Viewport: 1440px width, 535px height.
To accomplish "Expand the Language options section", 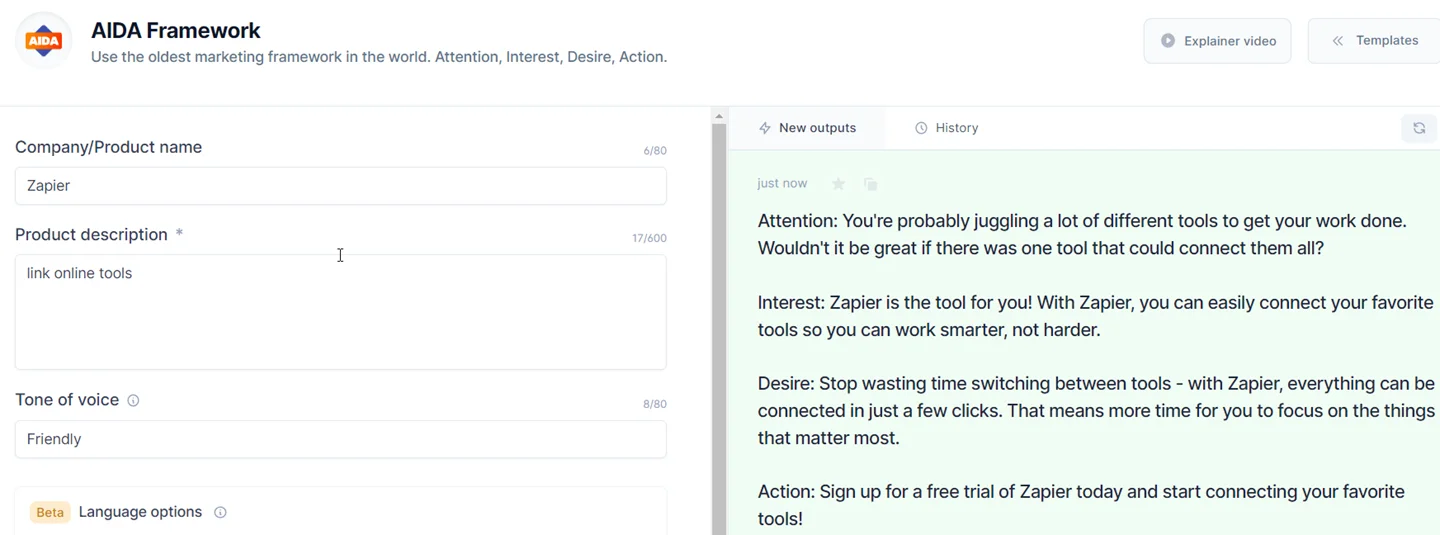I will point(340,512).
